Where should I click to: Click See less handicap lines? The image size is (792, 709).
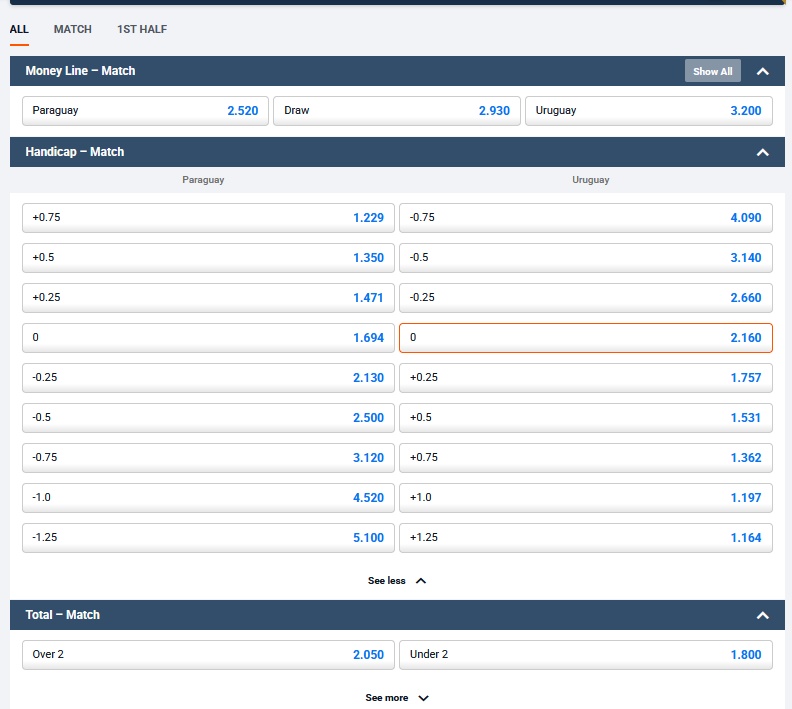coord(396,580)
